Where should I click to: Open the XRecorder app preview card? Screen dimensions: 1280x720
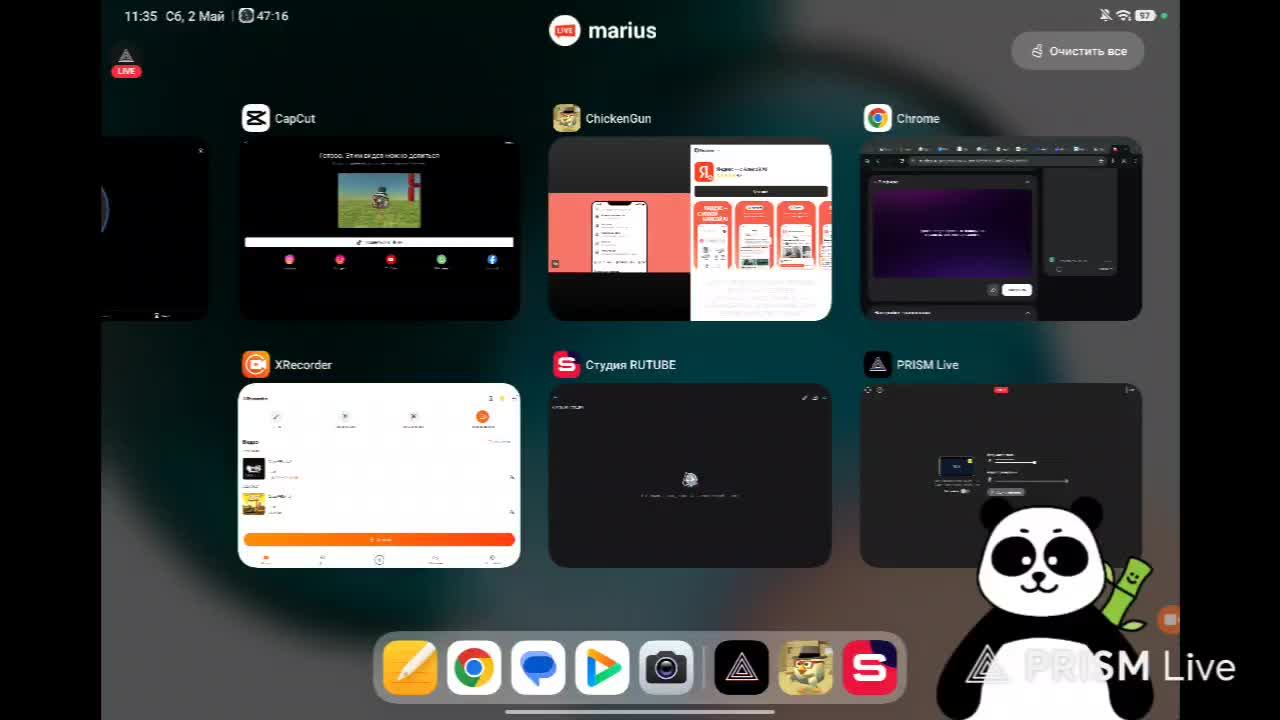379,475
